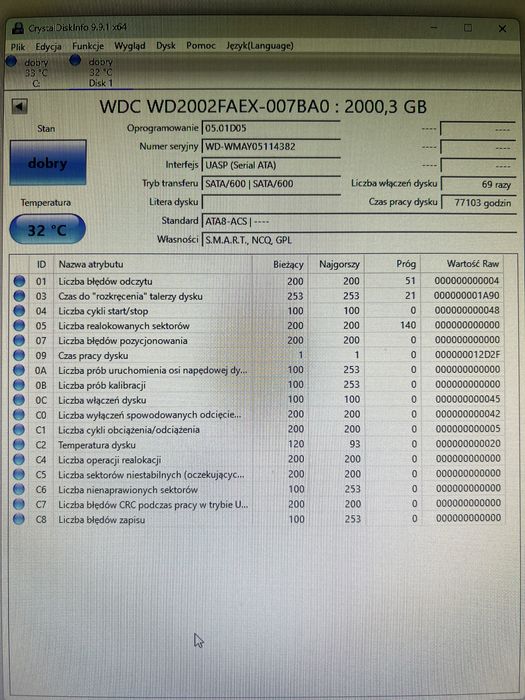Click the 'Wartość Raw' column header
Image resolution: width=525 pixels, height=700 pixels.
tap(462, 264)
